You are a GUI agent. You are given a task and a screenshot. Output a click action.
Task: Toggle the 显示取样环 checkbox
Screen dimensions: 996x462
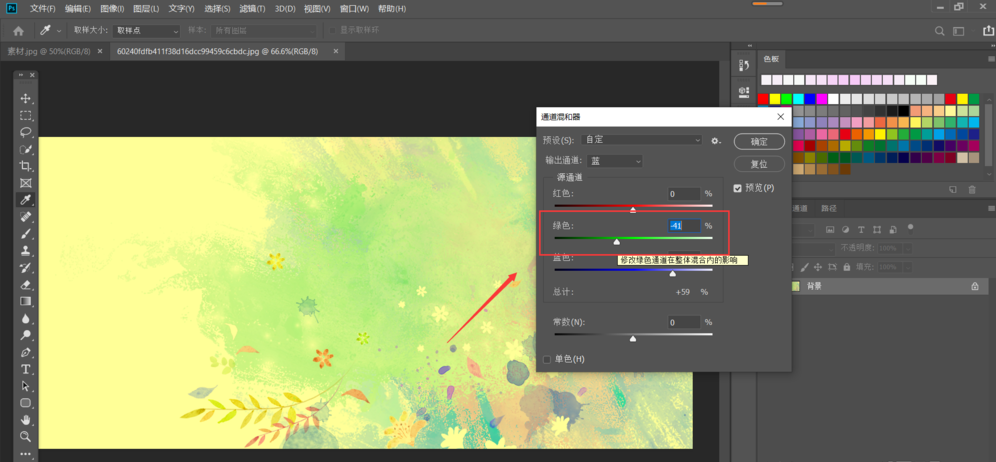332,31
